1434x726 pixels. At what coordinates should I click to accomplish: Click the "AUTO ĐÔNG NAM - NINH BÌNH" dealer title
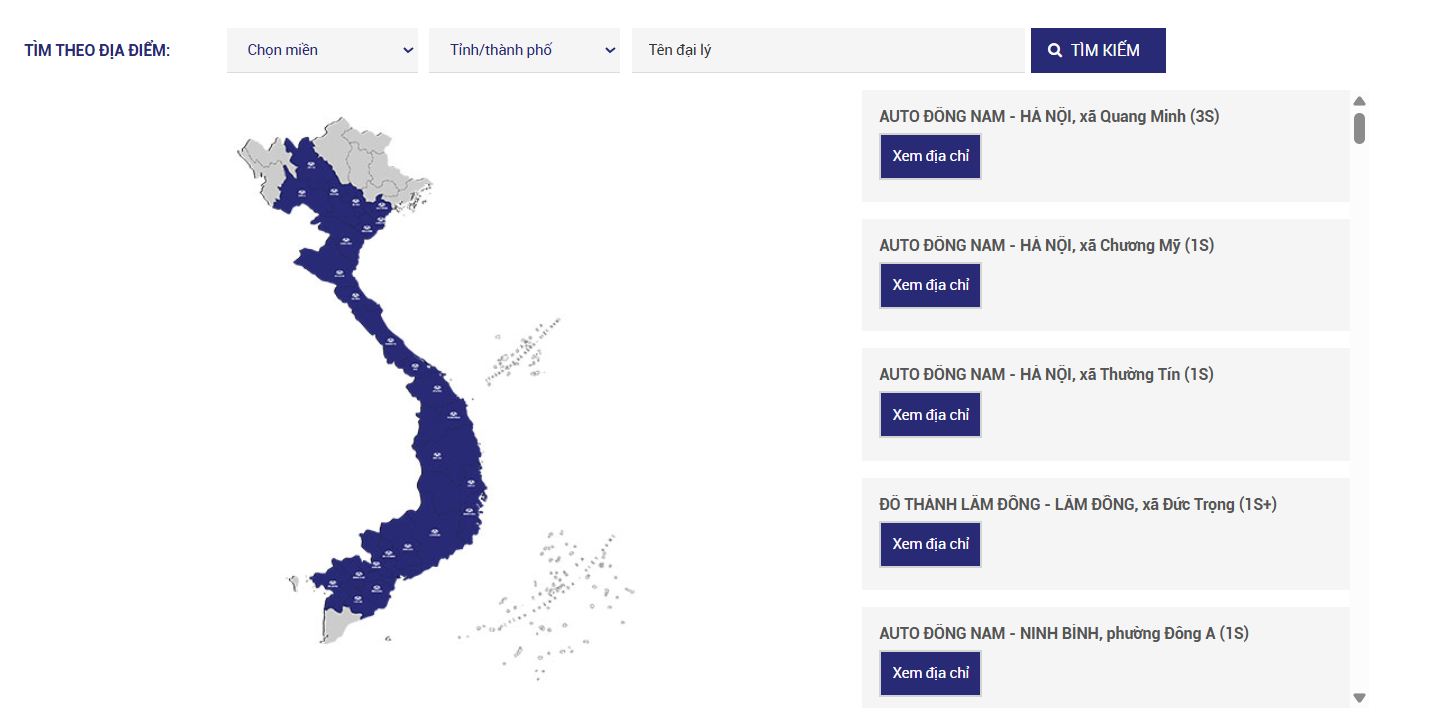click(x=1063, y=633)
